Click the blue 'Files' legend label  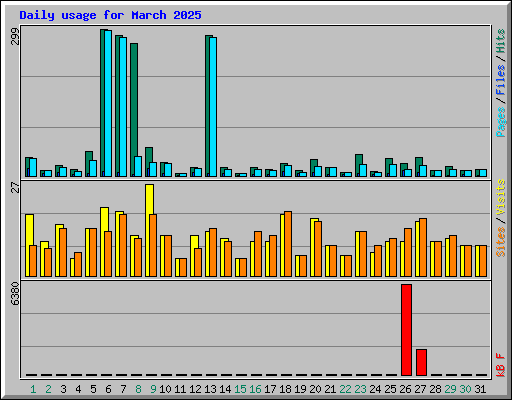click(500, 79)
